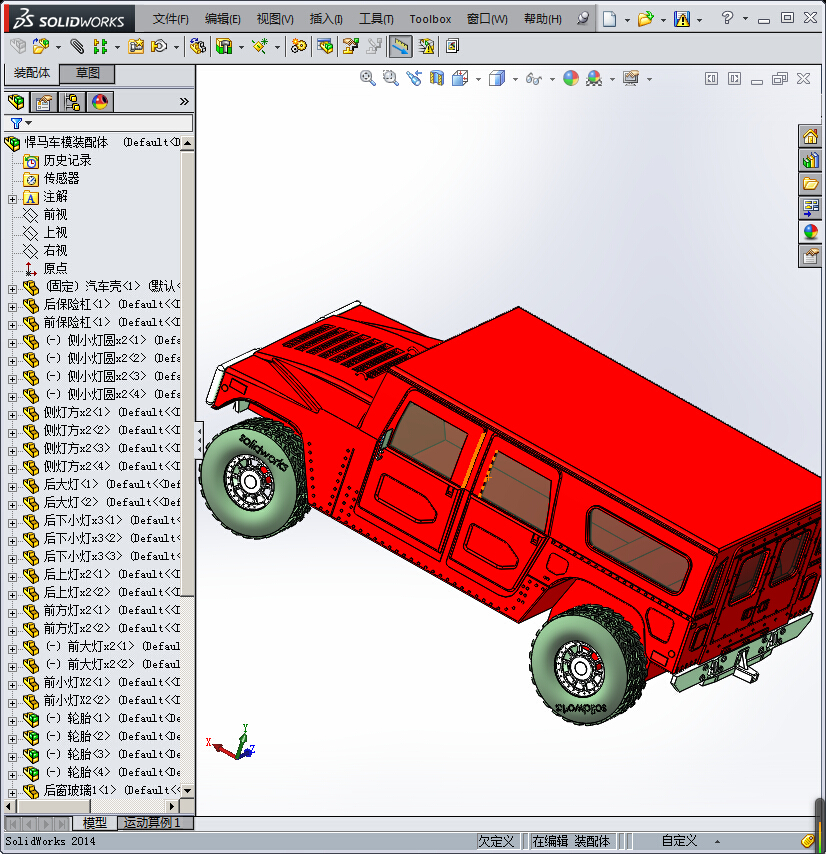Expand the 注解 tree node
The height and width of the screenshot is (854, 826).
[x=13, y=199]
